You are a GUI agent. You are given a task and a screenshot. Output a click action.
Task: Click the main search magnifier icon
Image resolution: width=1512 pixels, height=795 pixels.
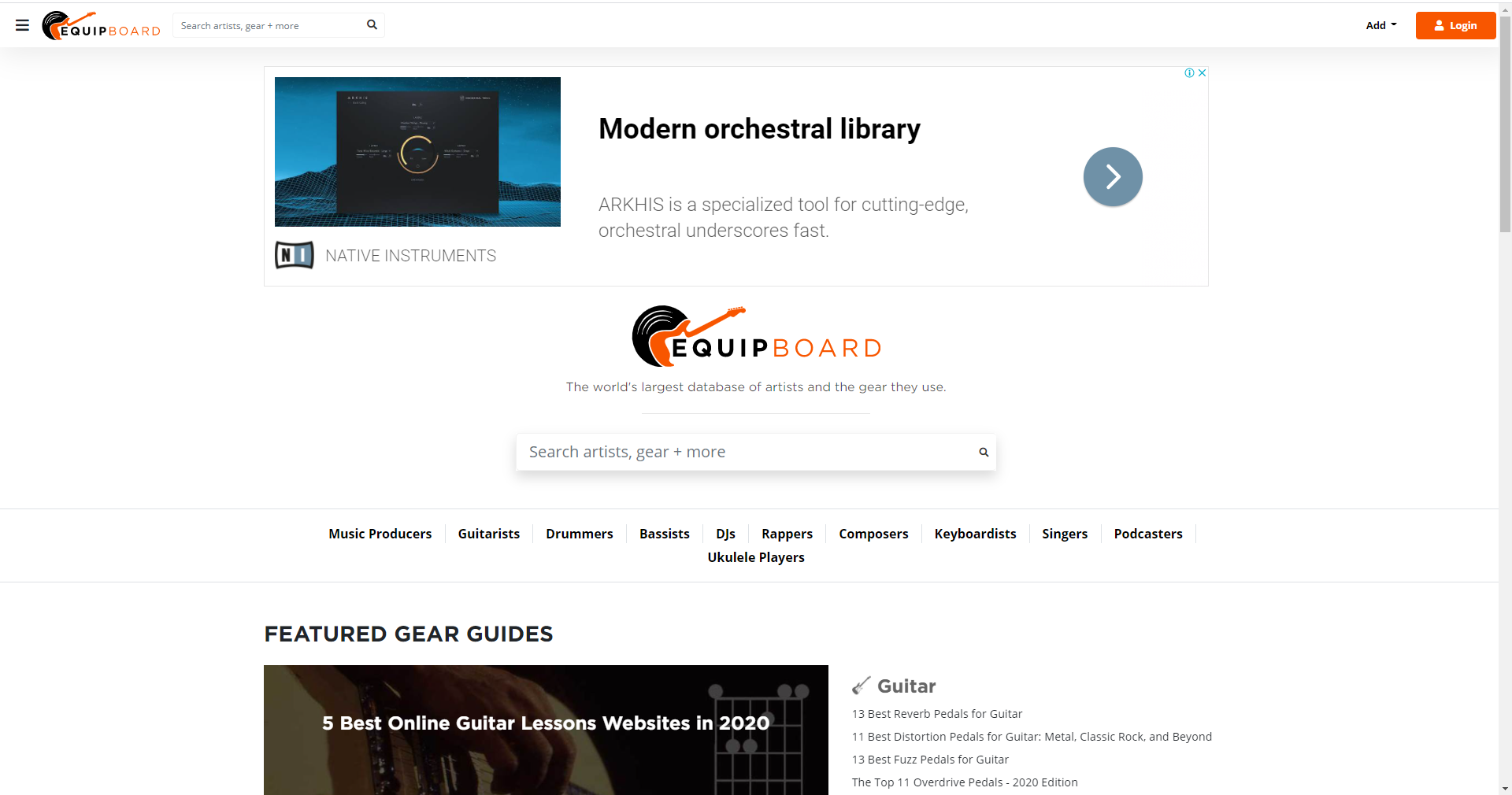[984, 452]
